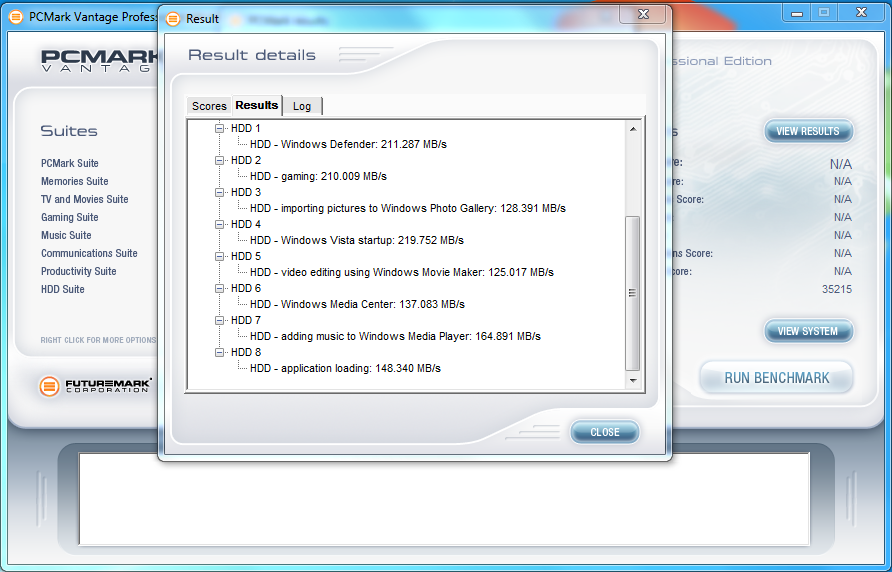Collapse the HDD 5 tree node

[219, 256]
